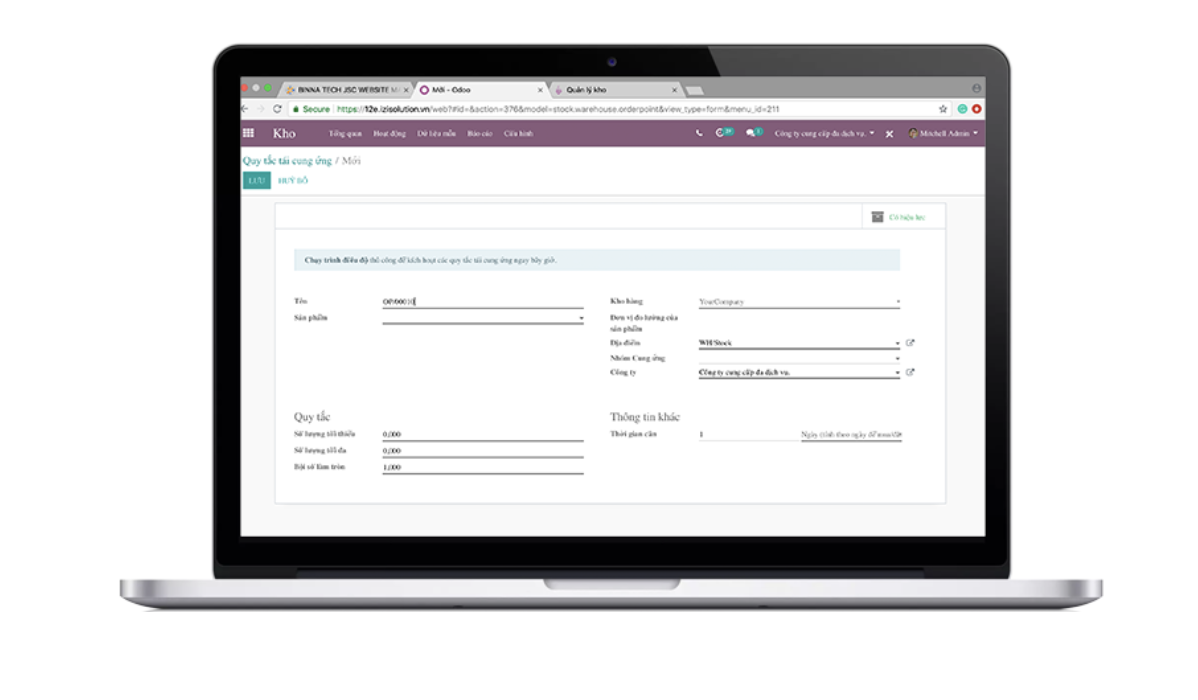This screenshot has height=700, width=1198.
Task: Go to Quy tắc tái cung ứng breadcrumb
Action: coord(286,161)
